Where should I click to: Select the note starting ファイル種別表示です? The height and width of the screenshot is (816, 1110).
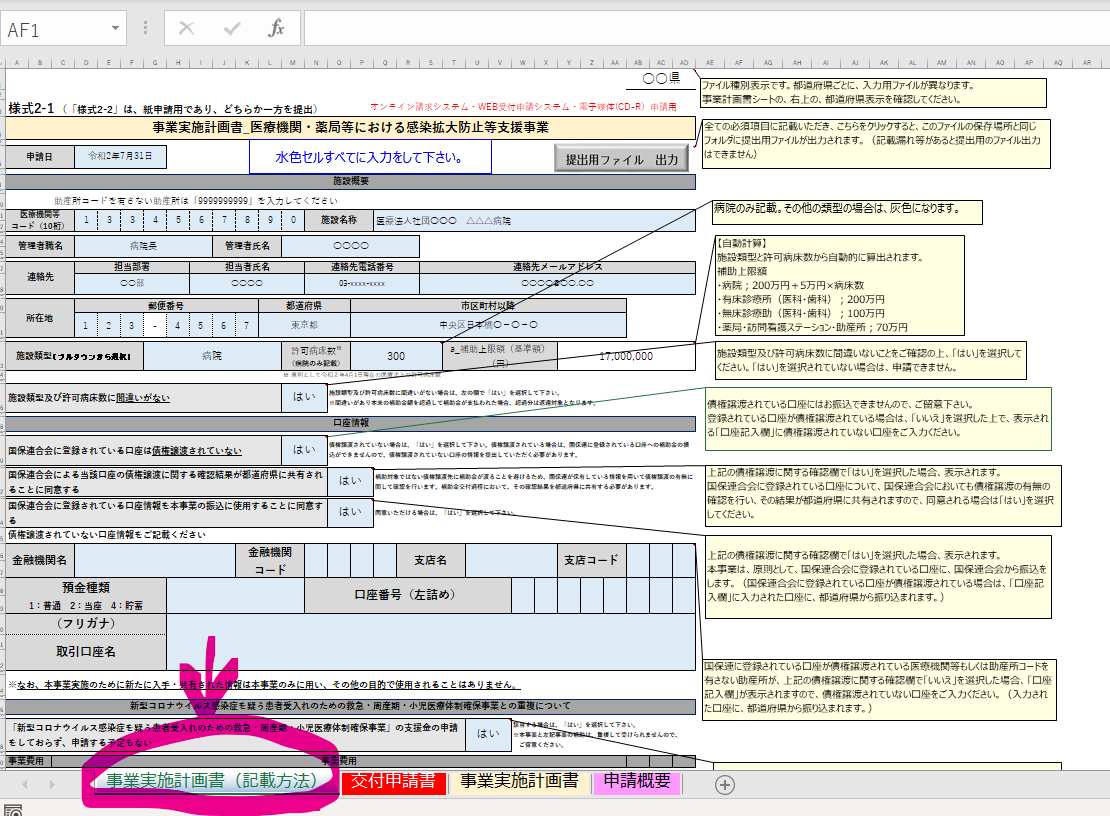pyautogui.click(x=873, y=93)
